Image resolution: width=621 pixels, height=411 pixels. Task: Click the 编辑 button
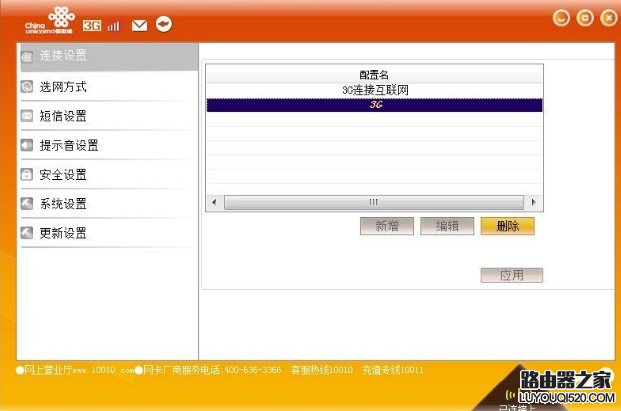coord(447,226)
